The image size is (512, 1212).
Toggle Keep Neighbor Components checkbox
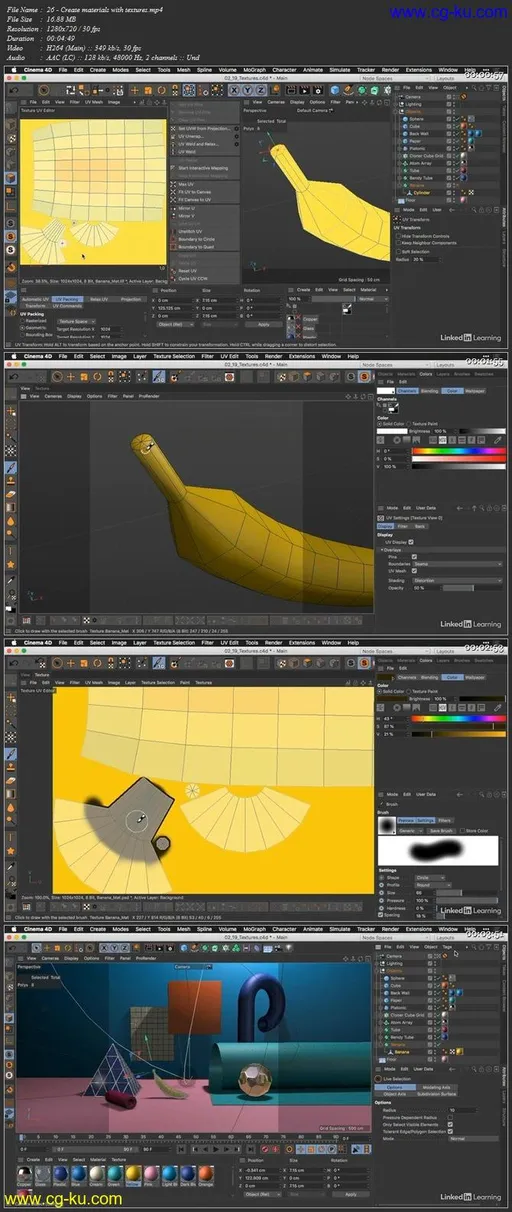click(398, 242)
